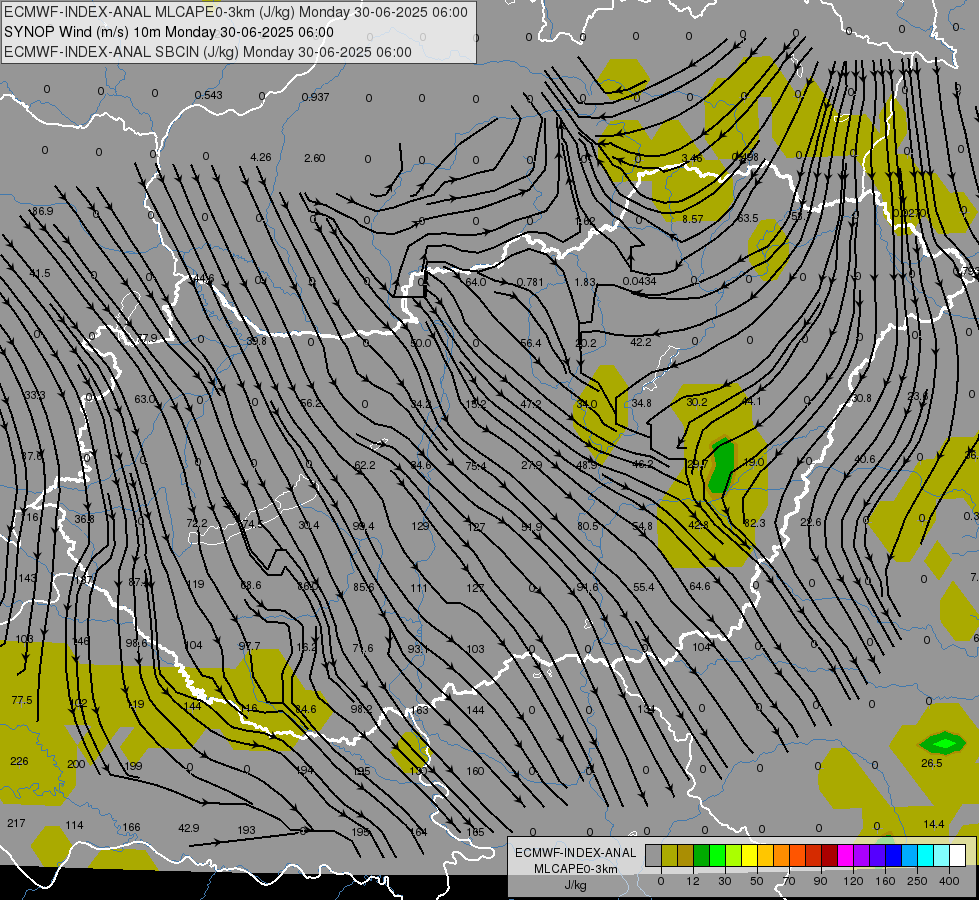
Task: Click the dark green legend swatch
Action: click(702, 855)
